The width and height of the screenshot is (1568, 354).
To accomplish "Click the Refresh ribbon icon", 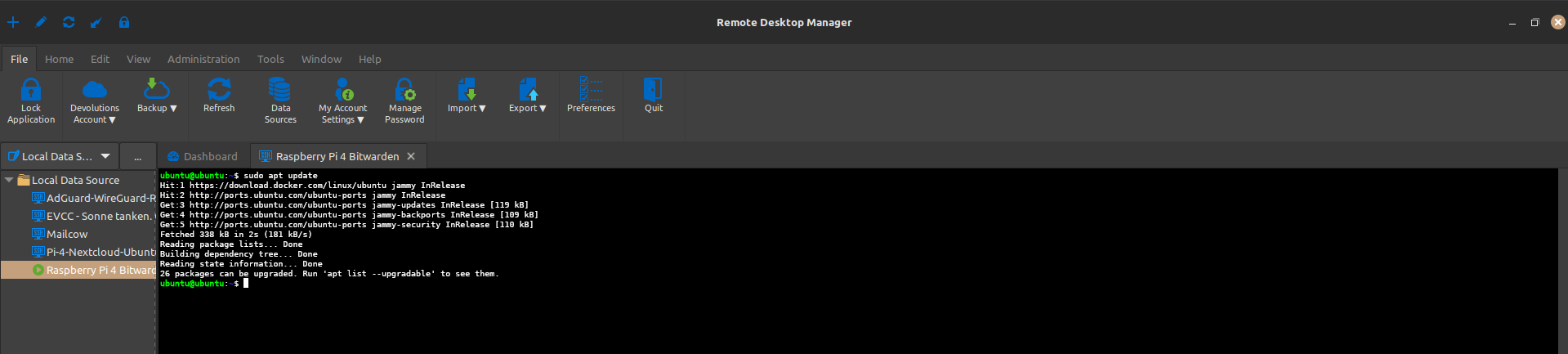I will (x=219, y=90).
